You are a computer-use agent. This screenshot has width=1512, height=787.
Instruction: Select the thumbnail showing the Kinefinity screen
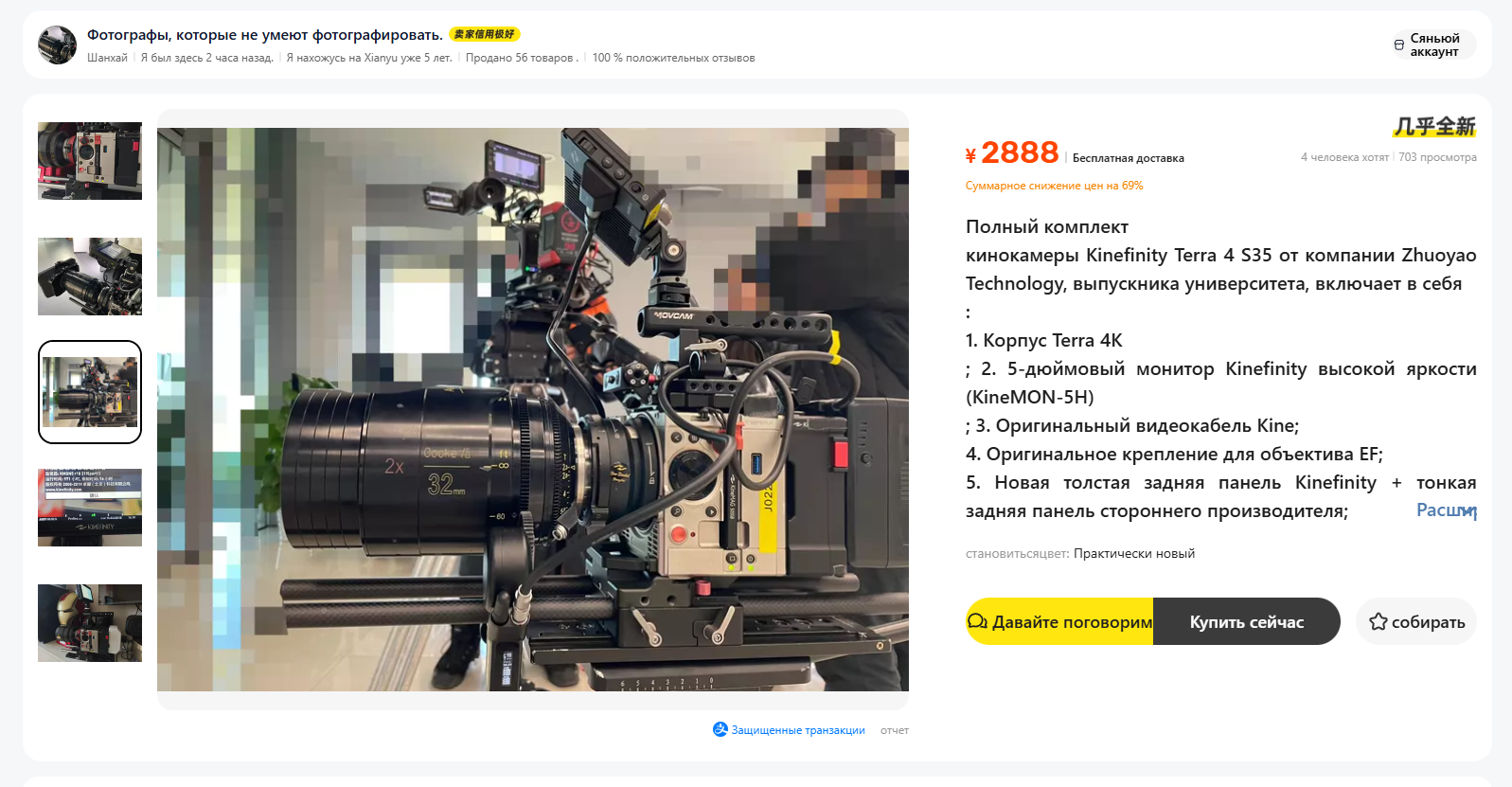(90, 508)
